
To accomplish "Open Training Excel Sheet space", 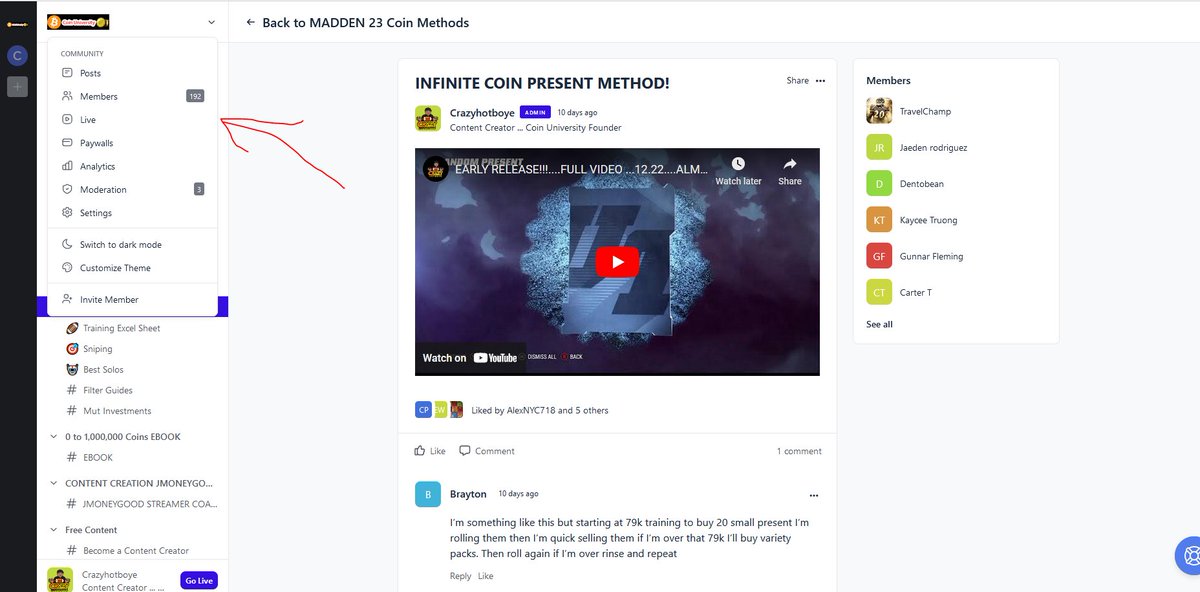I will click(x=121, y=328).
